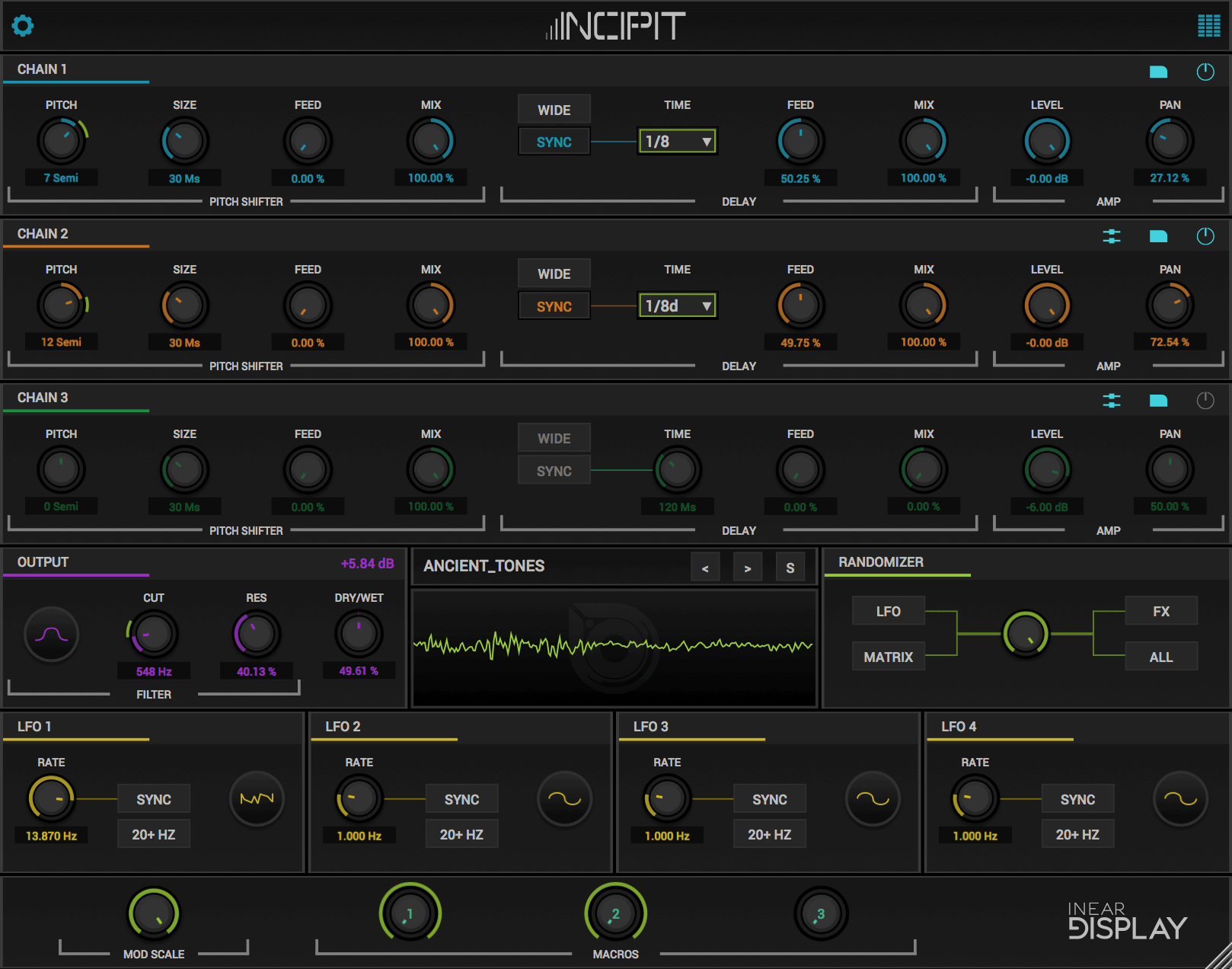Toggle Chain 2 delay SYNC
This screenshot has width=1232, height=969.
[x=554, y=306]
